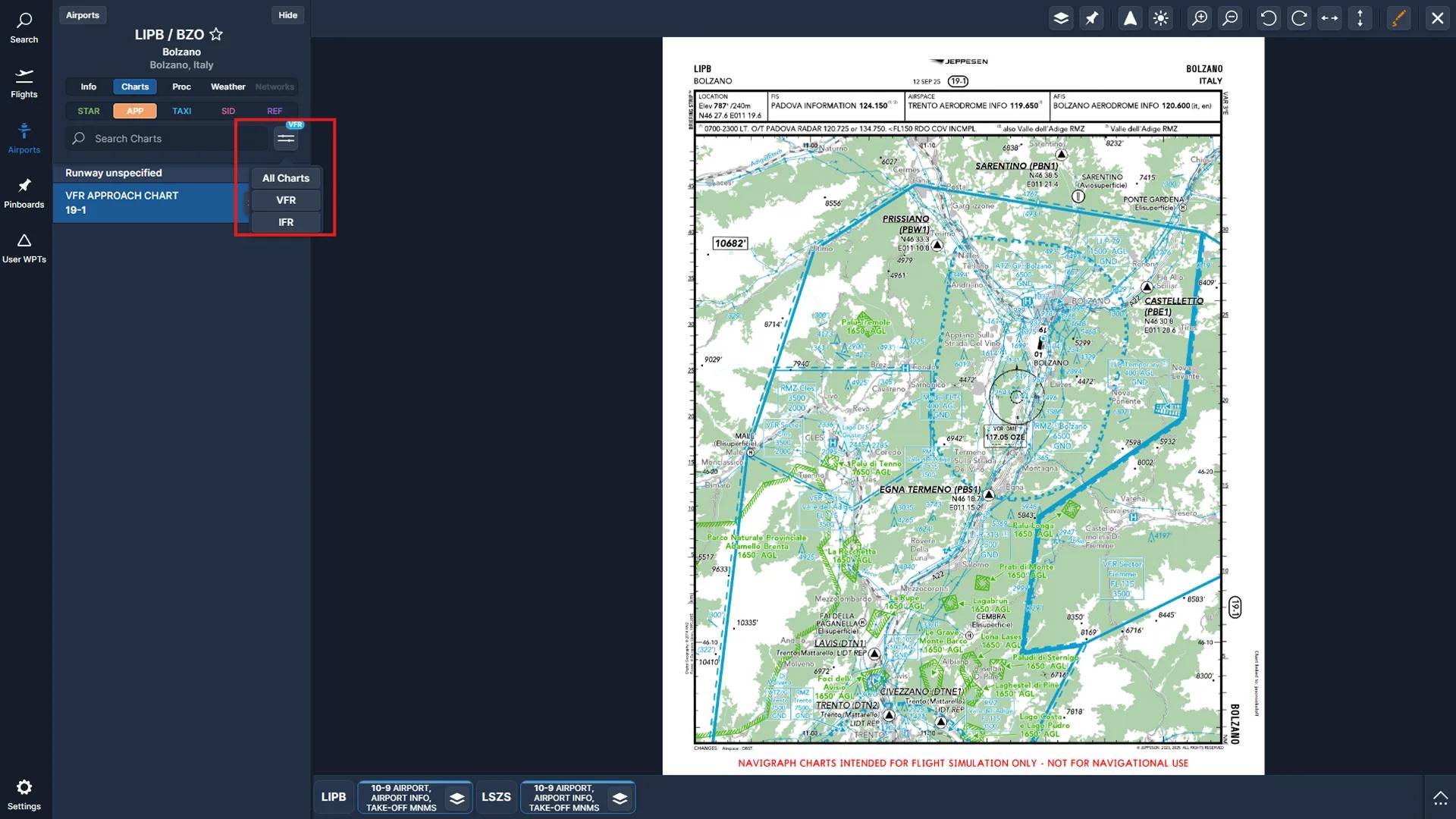Viewport: 1456px width, 819px height.
Task: Hide the airport panel
Action: 287,14
